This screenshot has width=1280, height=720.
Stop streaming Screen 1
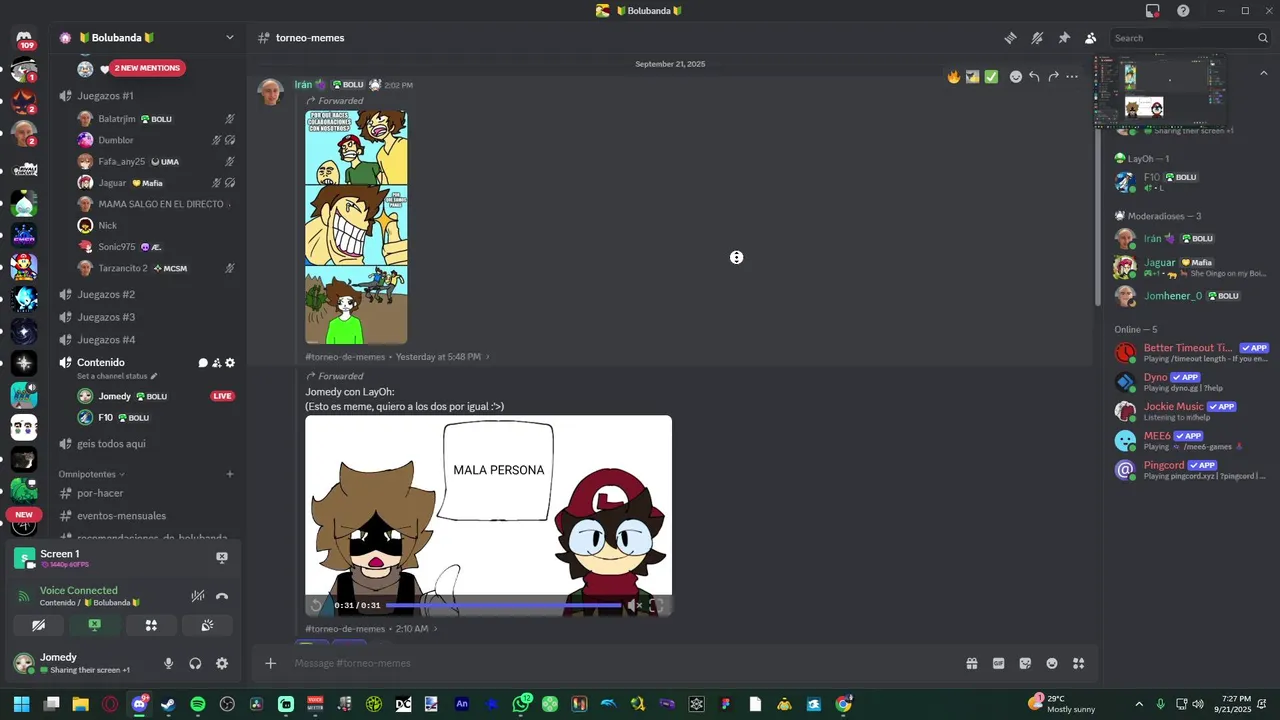click(222, 558)
